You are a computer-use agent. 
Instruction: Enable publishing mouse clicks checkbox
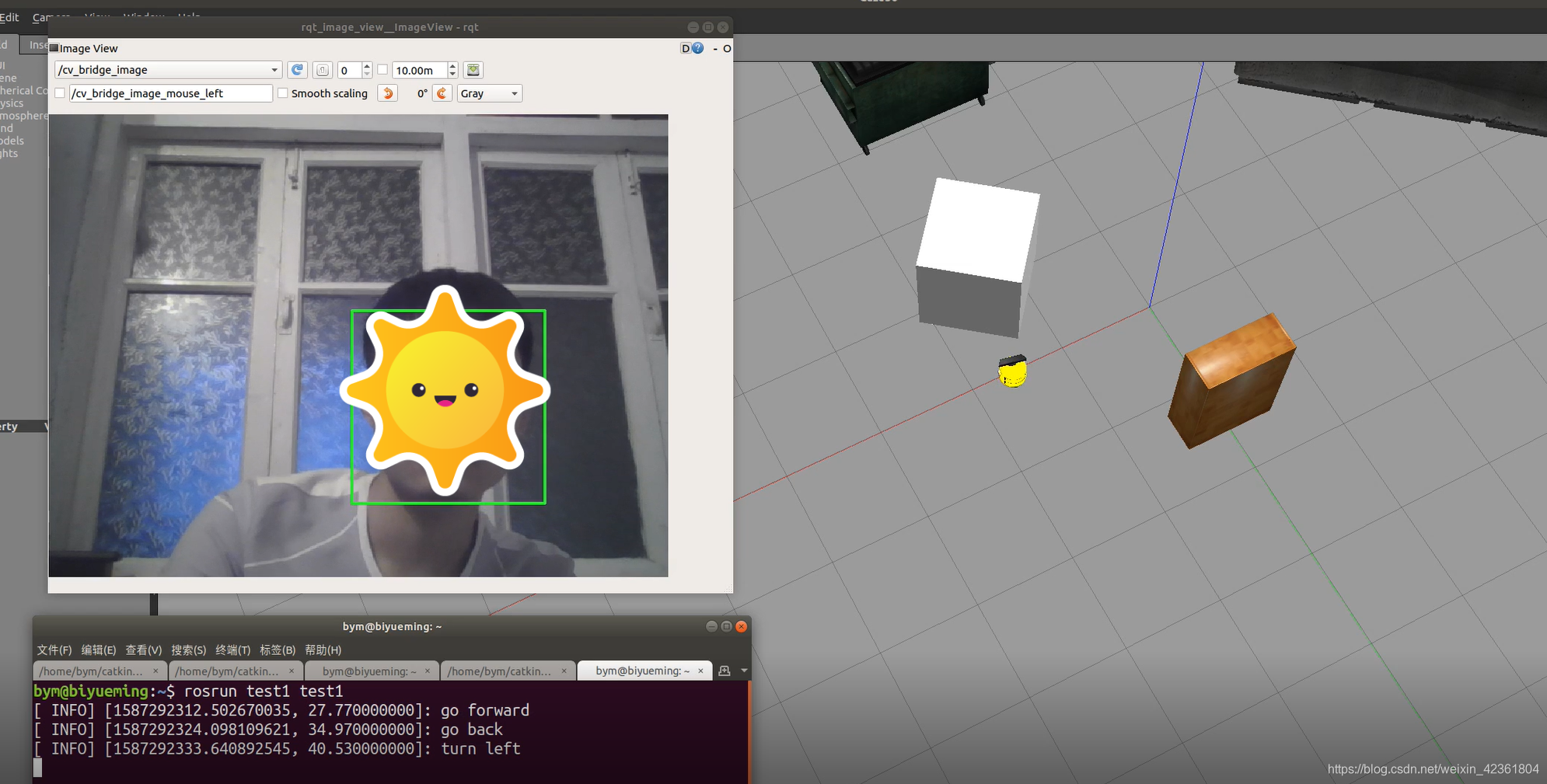click(x=60, y=93)
